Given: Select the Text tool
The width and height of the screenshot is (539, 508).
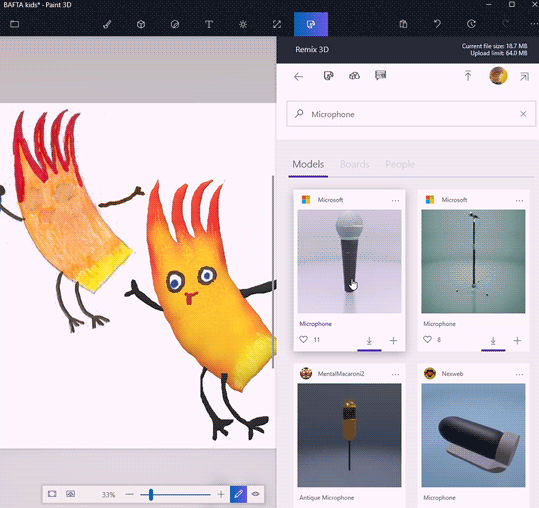Looking at the screenshot, I should [x=209, y=24].
